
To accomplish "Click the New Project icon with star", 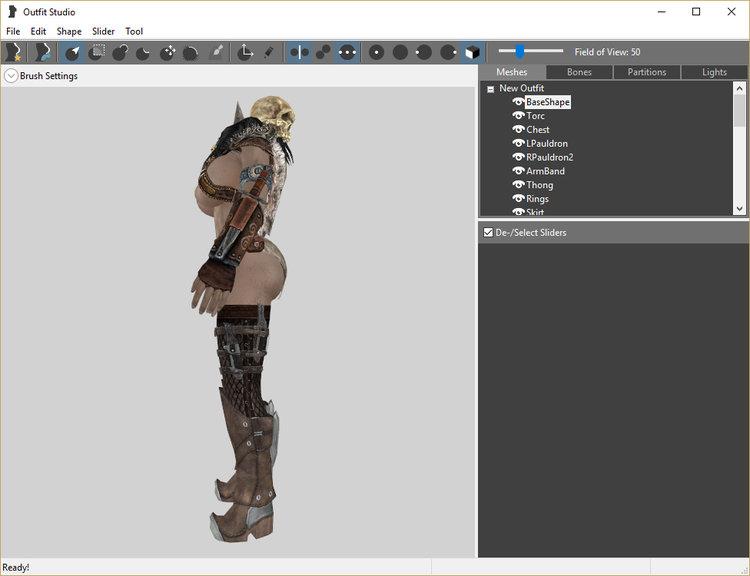I will (13, 52).
